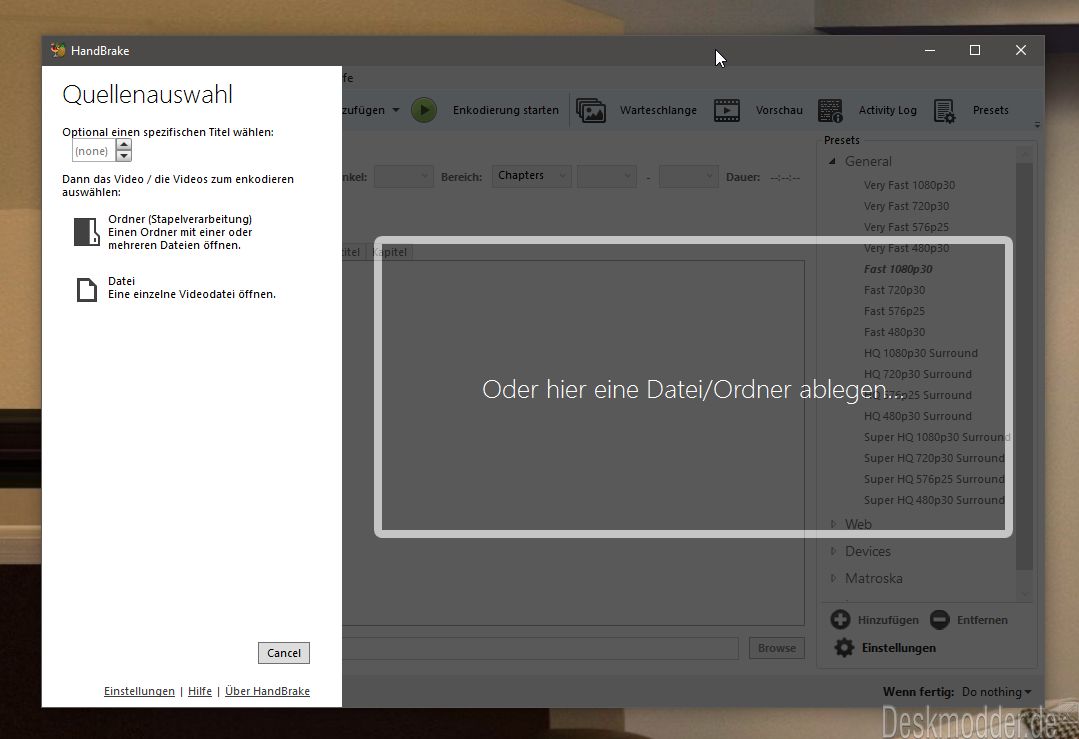Open the Activity Log icon
Viewport: 1079px width, 739px height.
(830, 110)
